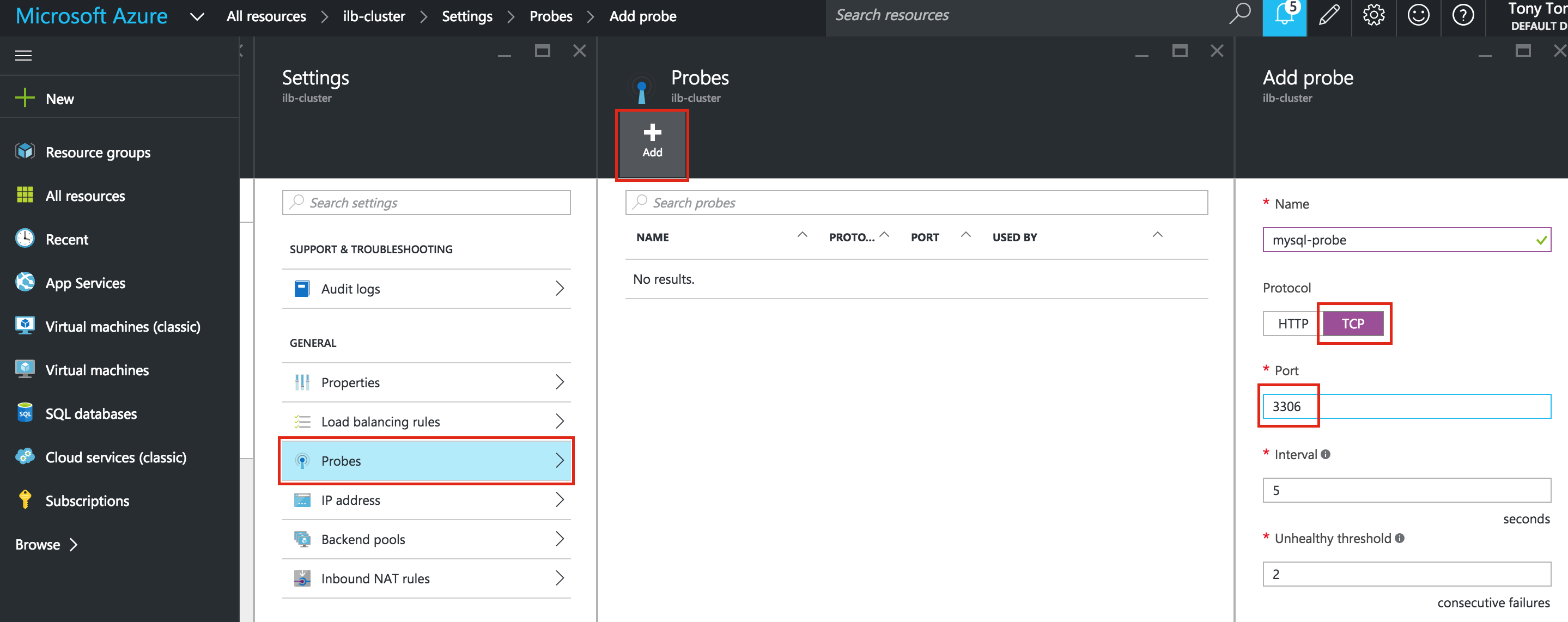Click the App Services globe icon

pyautogui.click(x=25, y=282)
